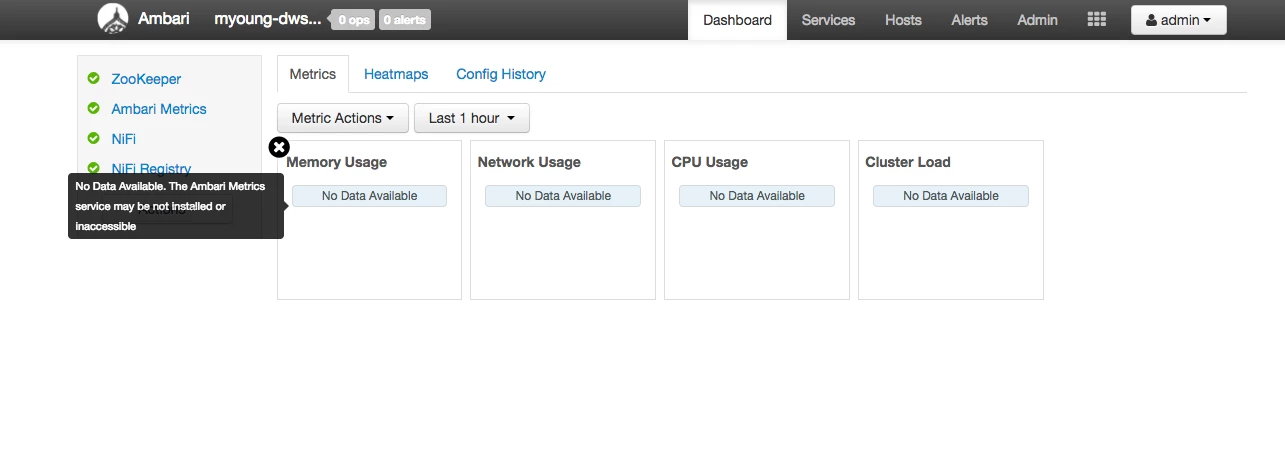This screenshot has width=1285, height=465.
Task: Open the ZooKeeper service link
Action: [146, 79]
